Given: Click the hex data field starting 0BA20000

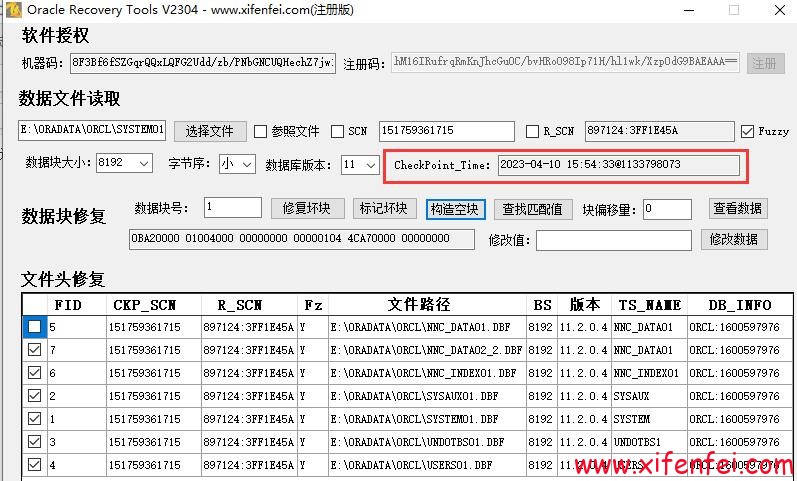Looking at the screenshot, I should (x=302, y=239).
